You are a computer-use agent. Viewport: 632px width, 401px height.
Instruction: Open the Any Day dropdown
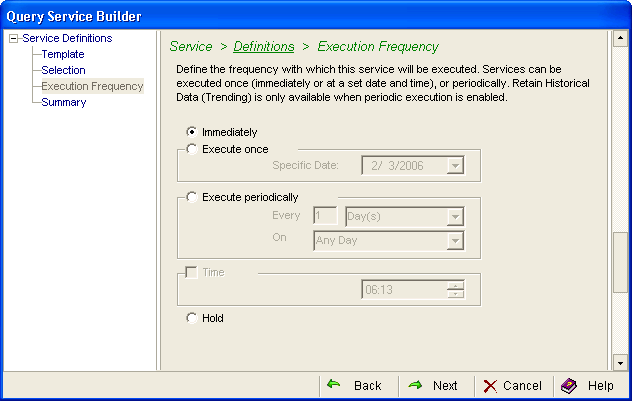[x=455, y=241]
